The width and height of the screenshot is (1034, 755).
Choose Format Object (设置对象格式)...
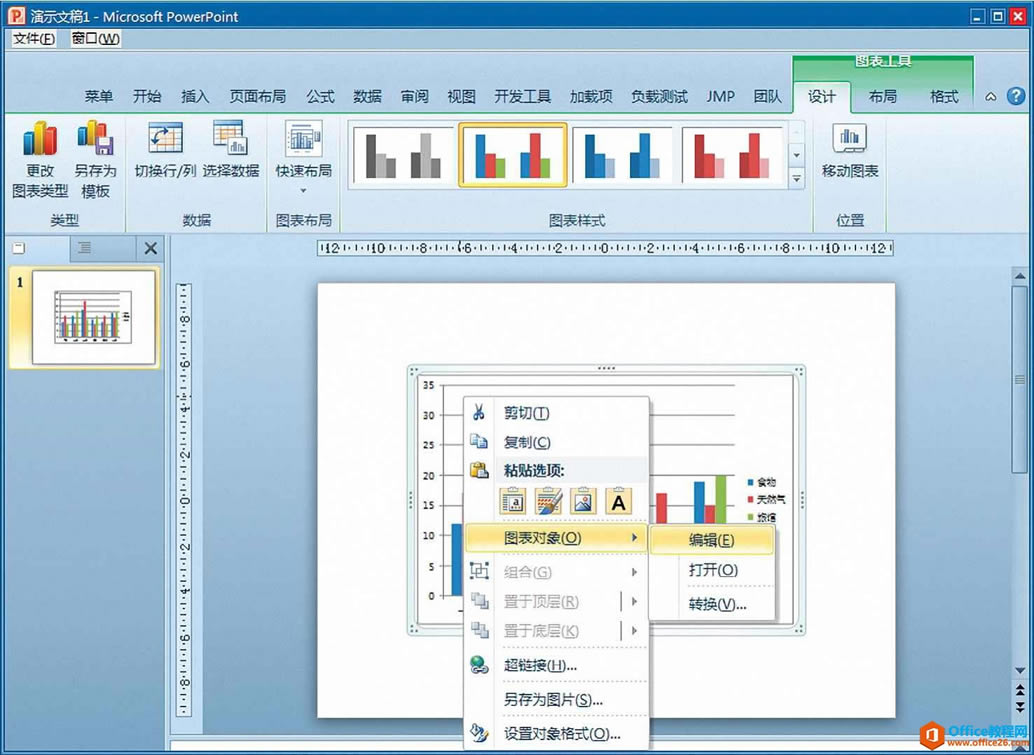[557, 734]
